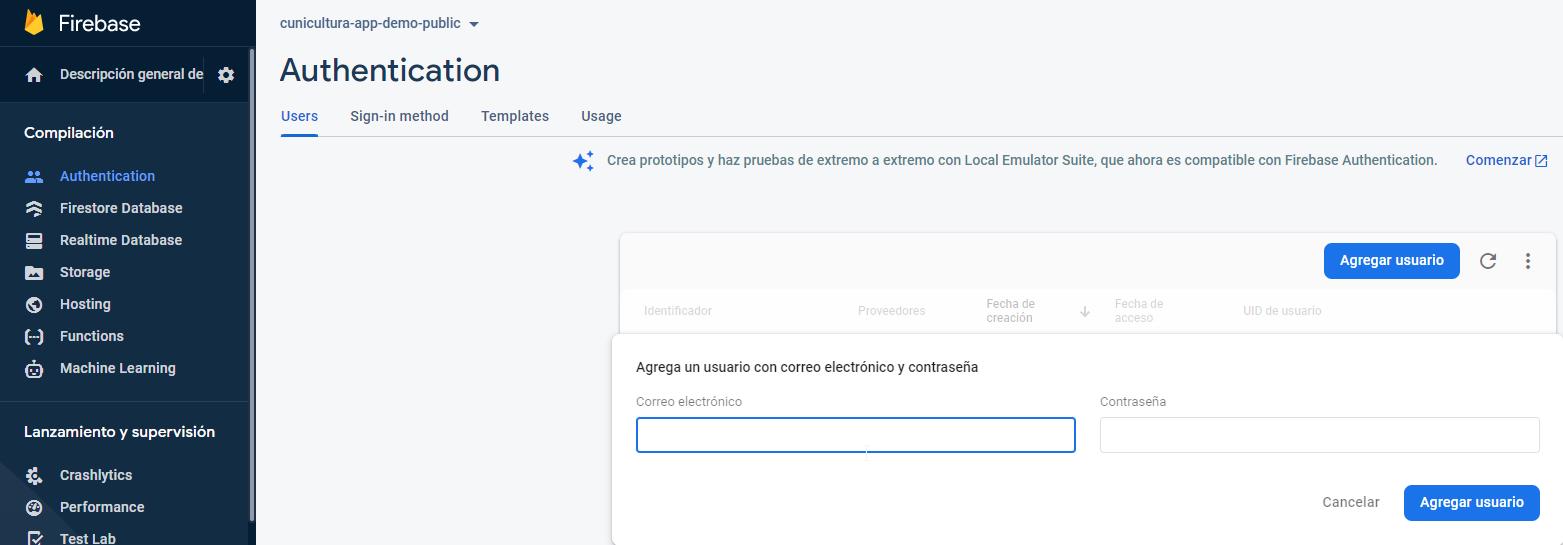Click the Lanzamiento y supervisión section heading
The image size is (1563, 545).
click(119, 432)
